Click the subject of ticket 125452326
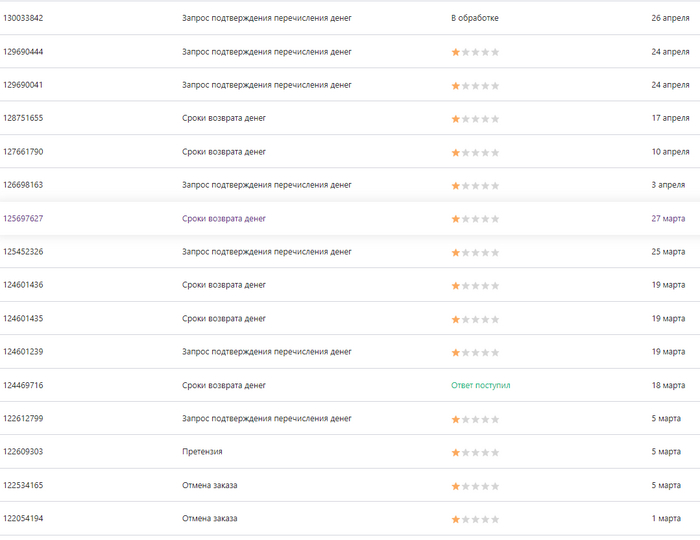Image resolution: width=700 pixels, height=540 pixels. (267, 252)
